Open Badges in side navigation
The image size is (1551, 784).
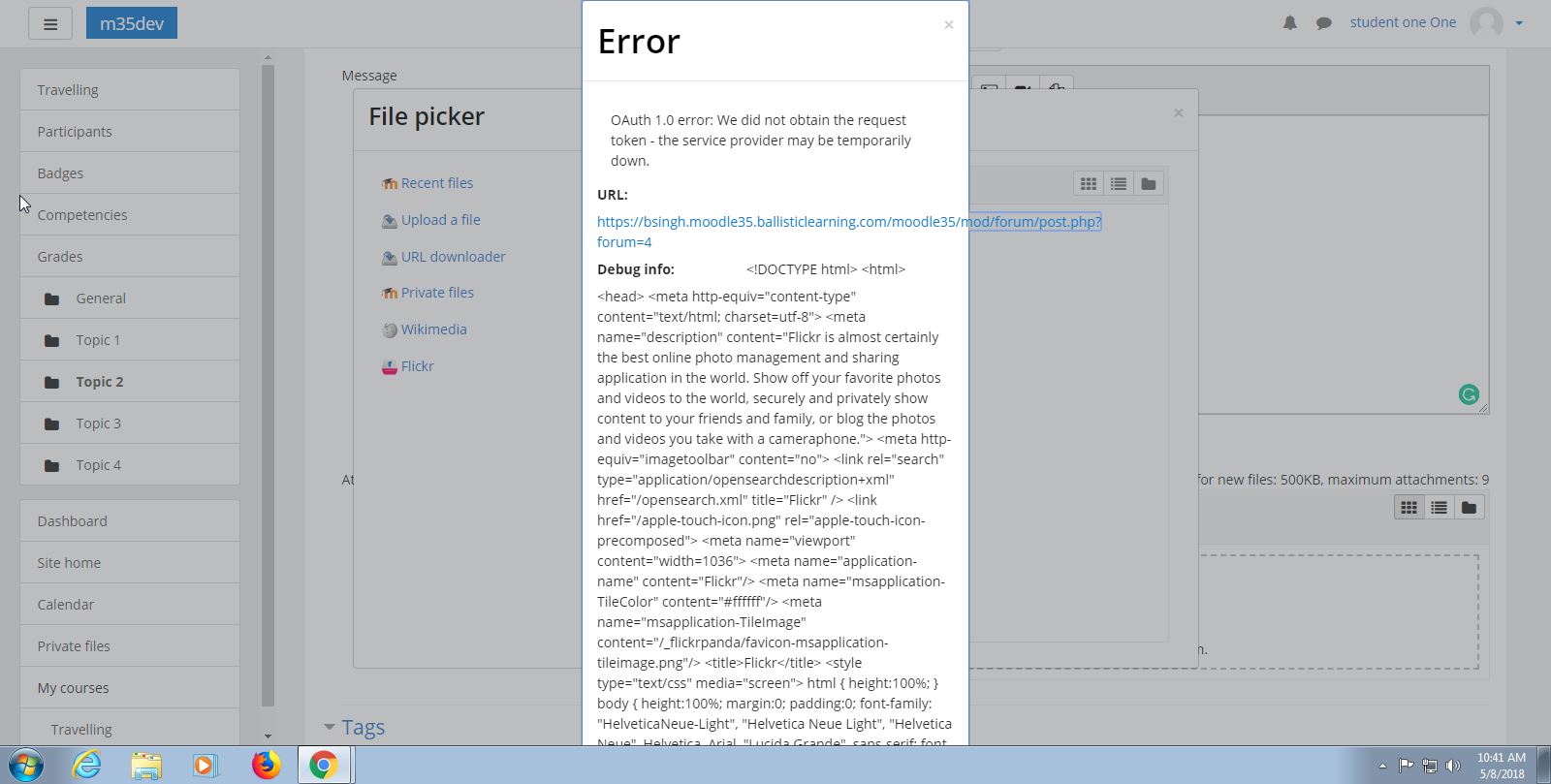130,173
